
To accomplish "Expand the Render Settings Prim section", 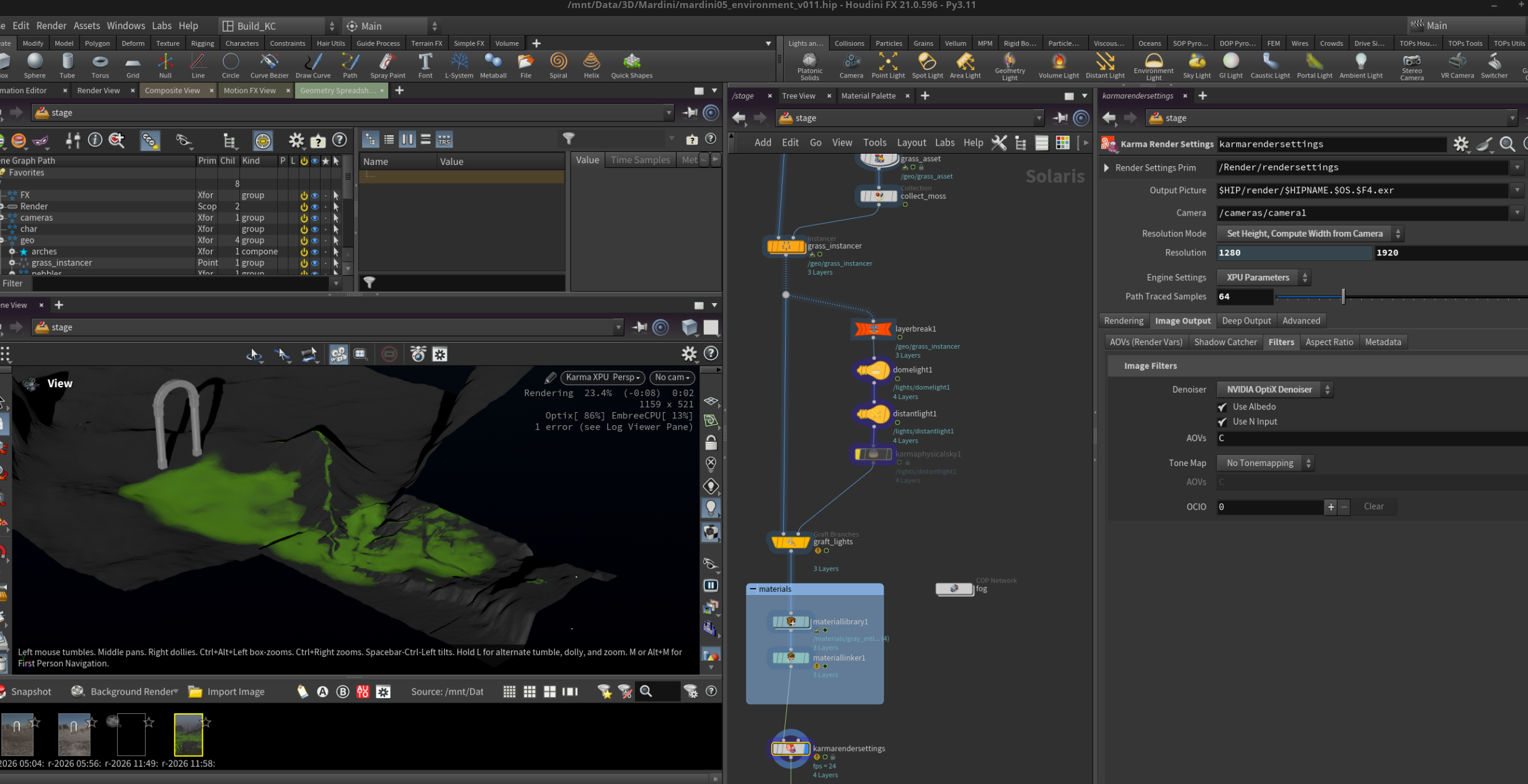I will (1106, 167).
